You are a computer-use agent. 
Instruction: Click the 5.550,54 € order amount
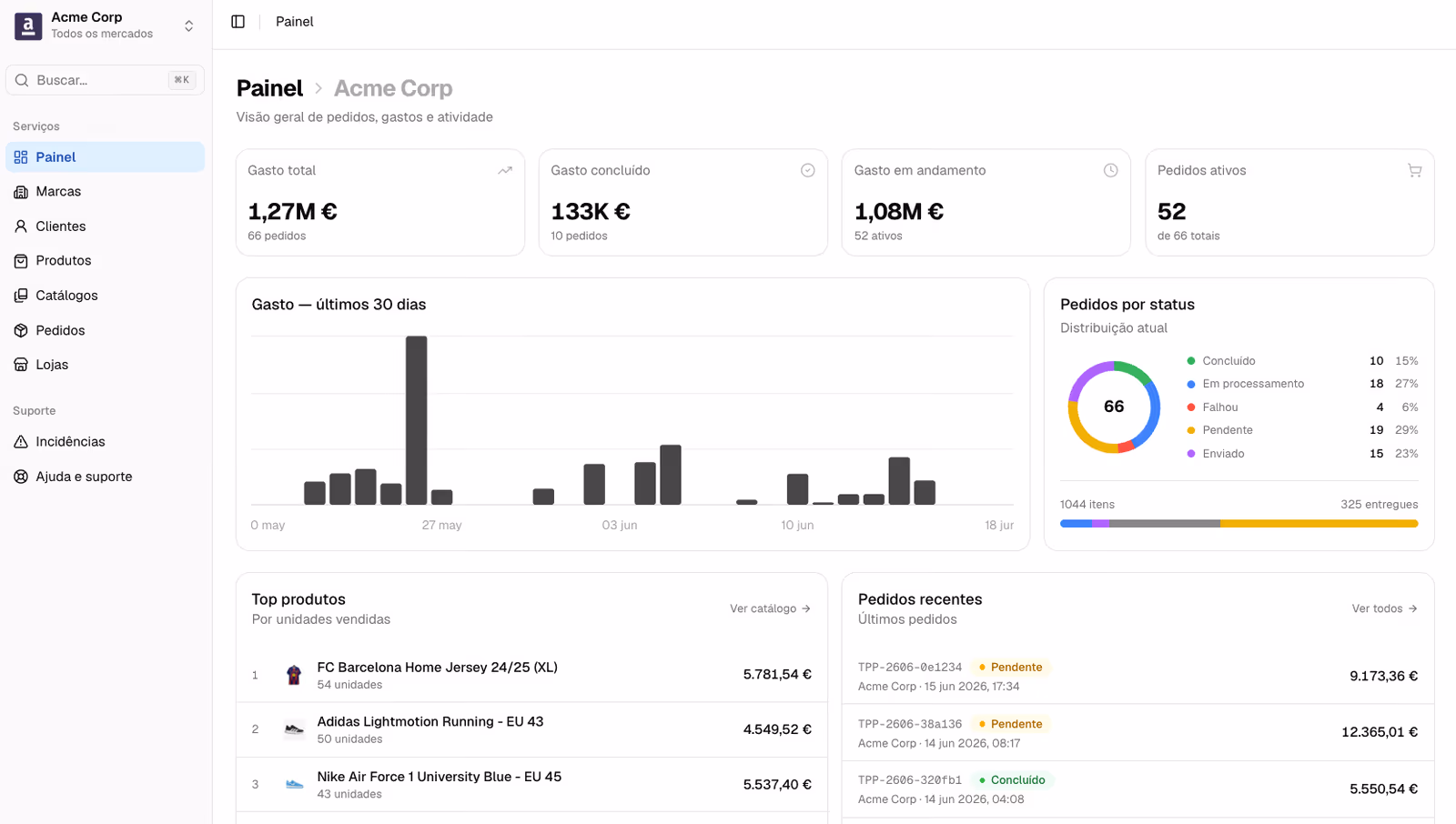tap(1383, 789)
